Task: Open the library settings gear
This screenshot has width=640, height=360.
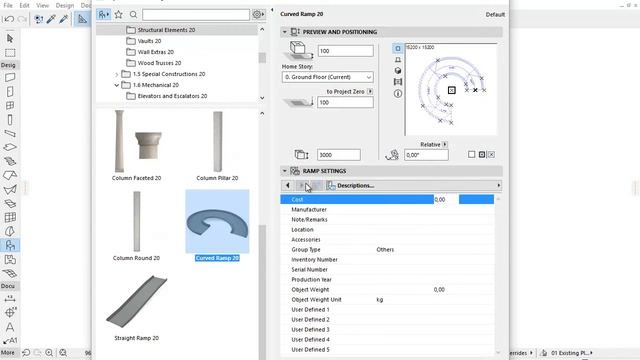Action: tap(258, 15)
